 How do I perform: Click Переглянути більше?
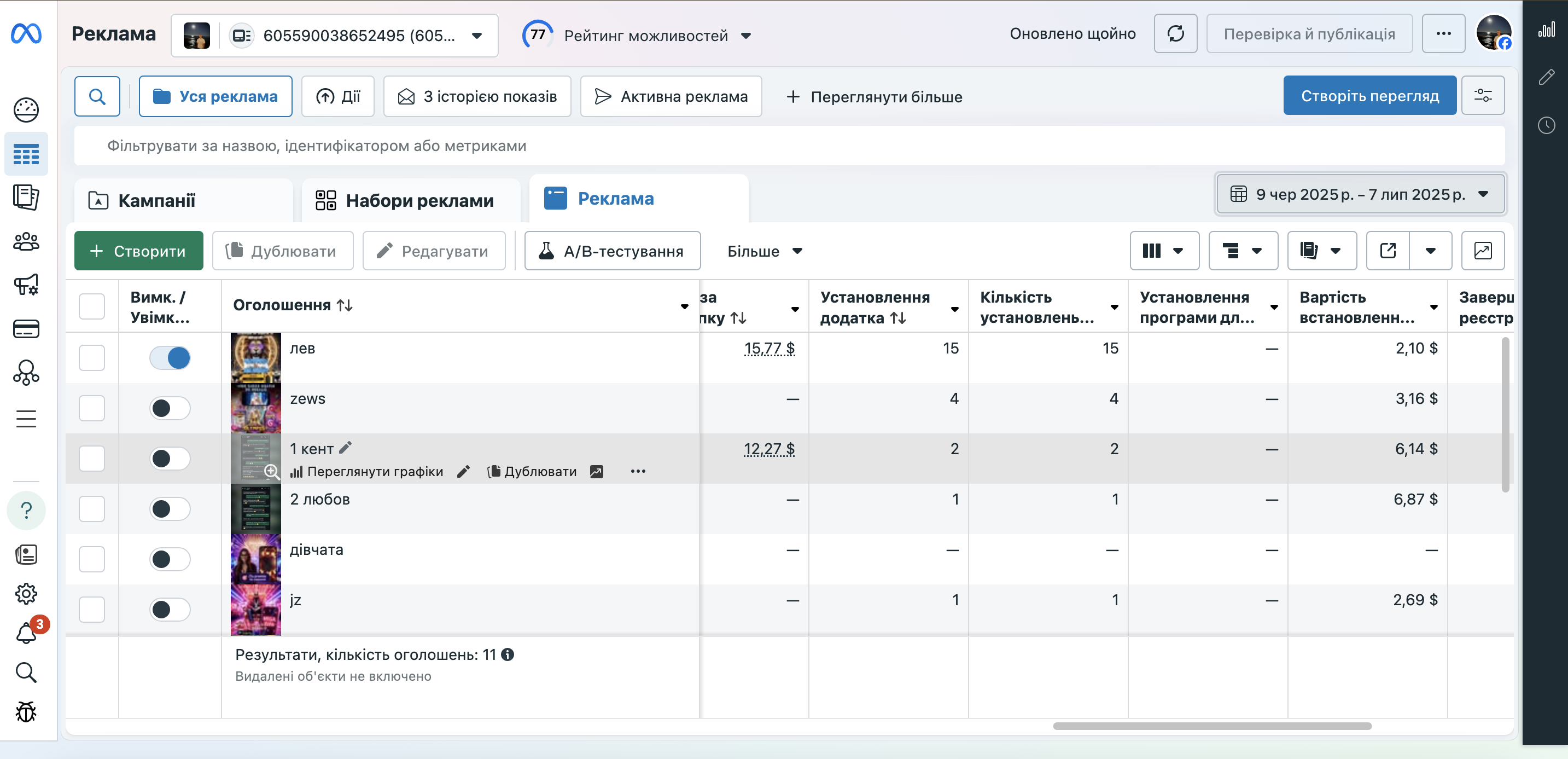point(875,97)
